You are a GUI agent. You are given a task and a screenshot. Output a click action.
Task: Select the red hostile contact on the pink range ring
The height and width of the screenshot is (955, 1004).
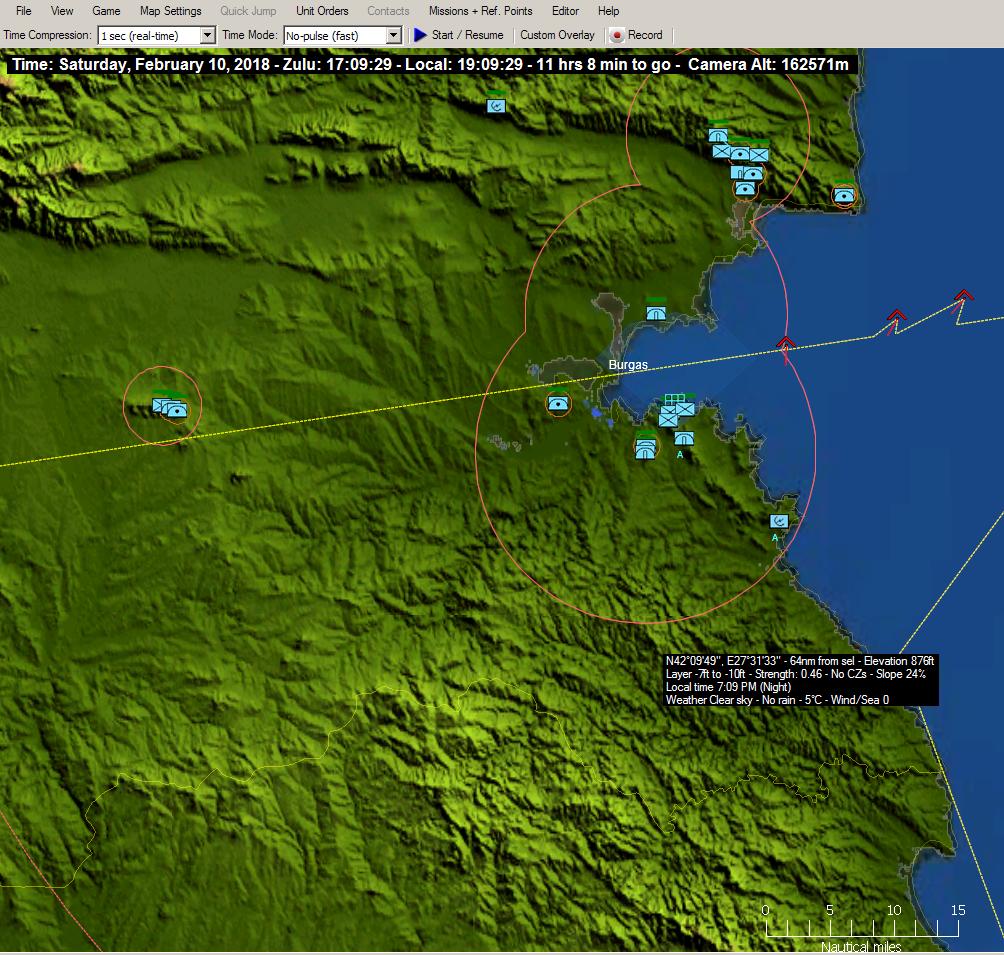(x=786, y=344)
